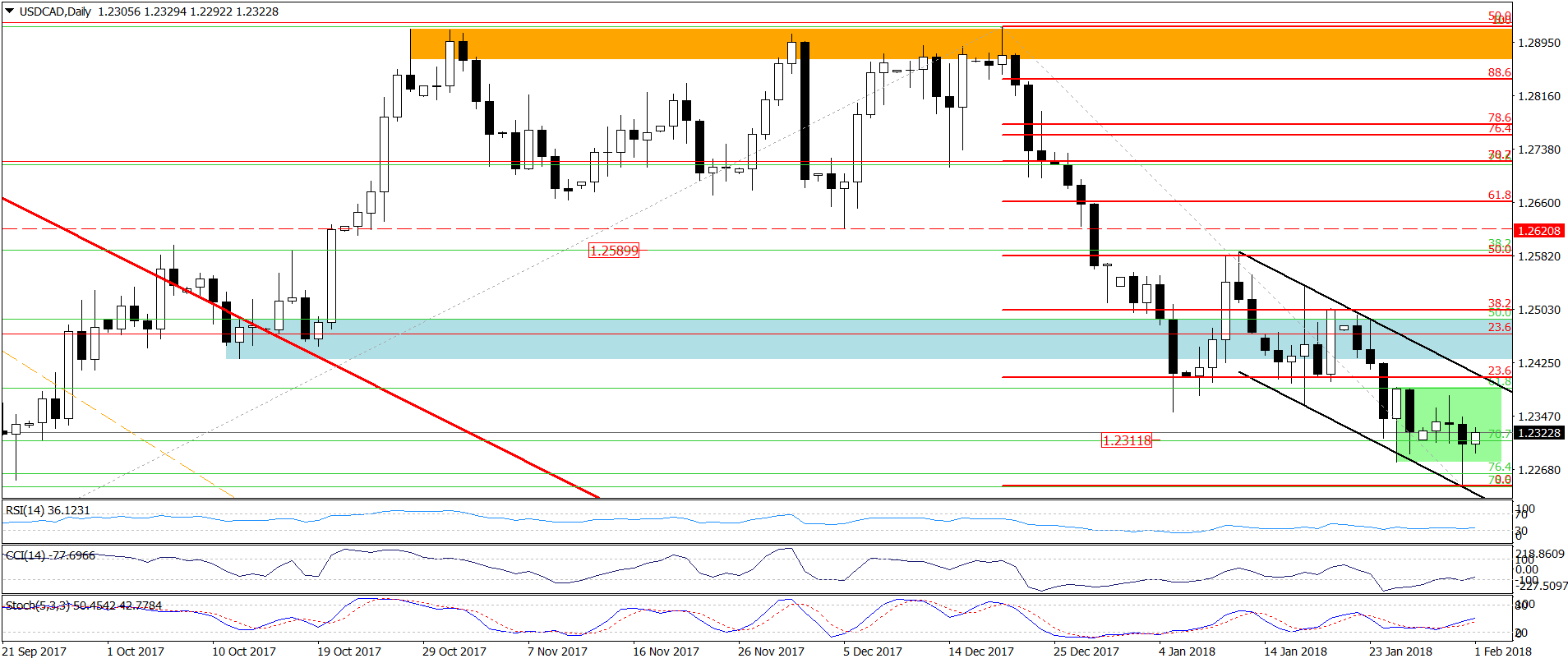This screenshot has height=663, width=1568.
Task: Click the 14 Dec 2017 date label
Action: 981,651
